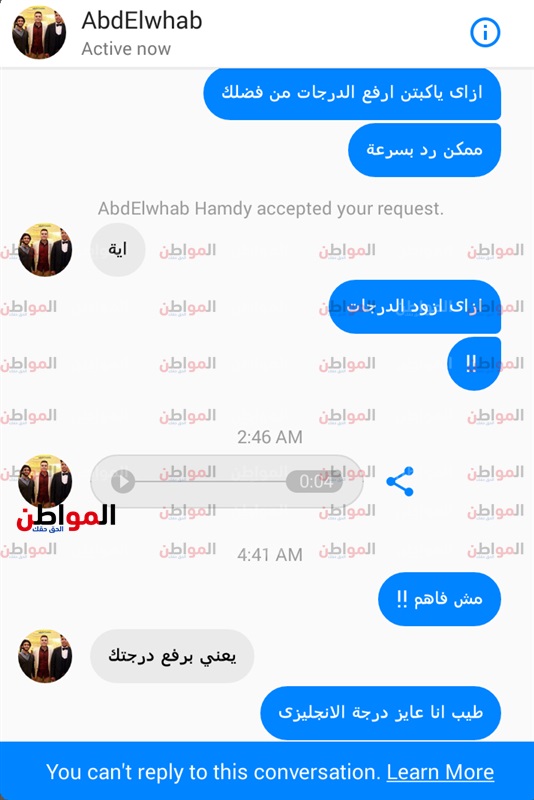The height and width of the screenshot is (800, 534).
Task: Select the "ممكن رد بسرعة" message bubble
Action: [424, 150]
